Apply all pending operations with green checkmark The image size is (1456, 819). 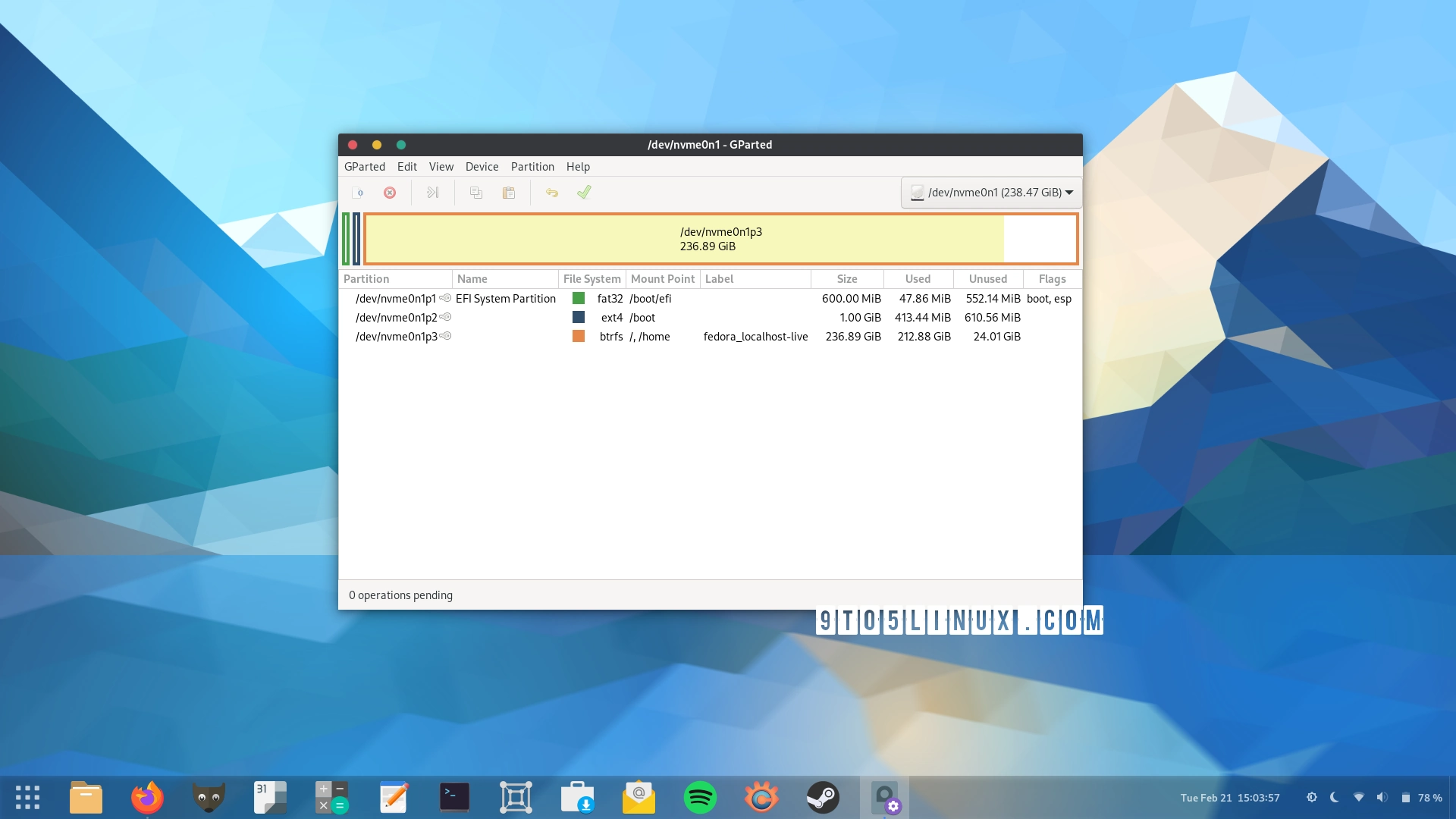(583, 193)
